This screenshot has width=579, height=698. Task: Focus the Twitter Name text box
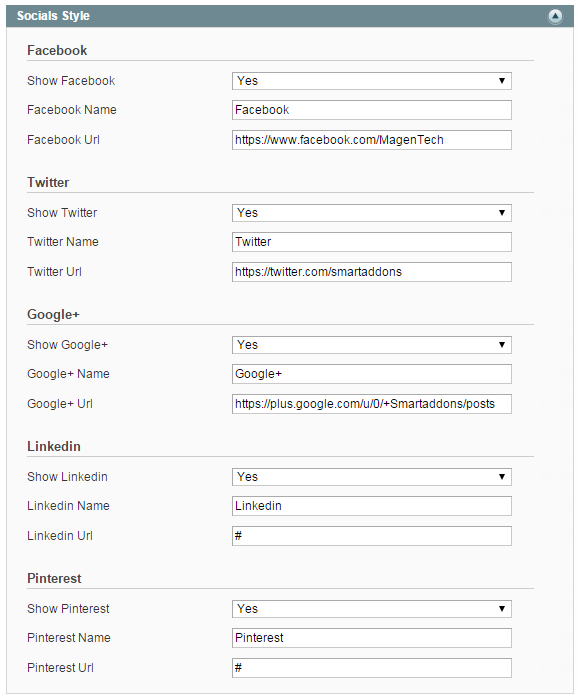(372, 242)
